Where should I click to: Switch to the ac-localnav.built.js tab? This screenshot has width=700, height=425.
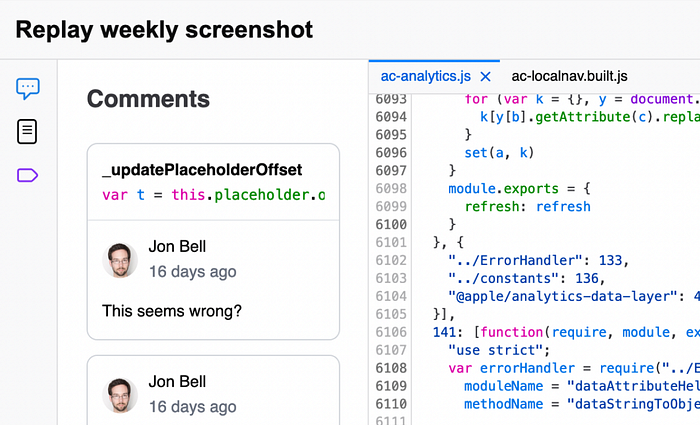569,76
